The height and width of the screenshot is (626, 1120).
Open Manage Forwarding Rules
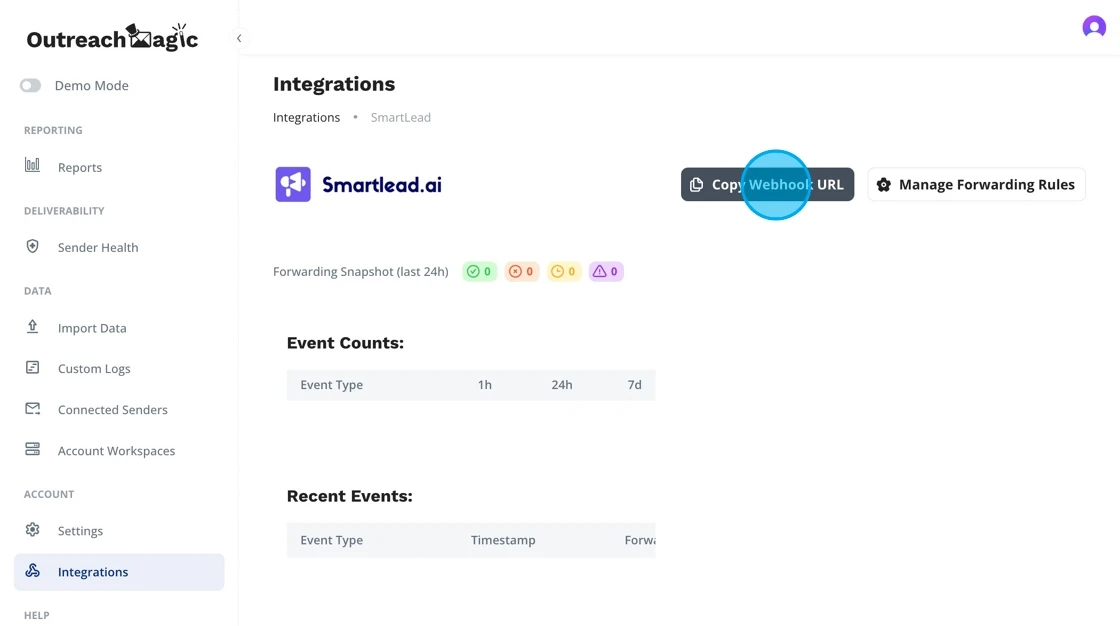click(976, 185)
